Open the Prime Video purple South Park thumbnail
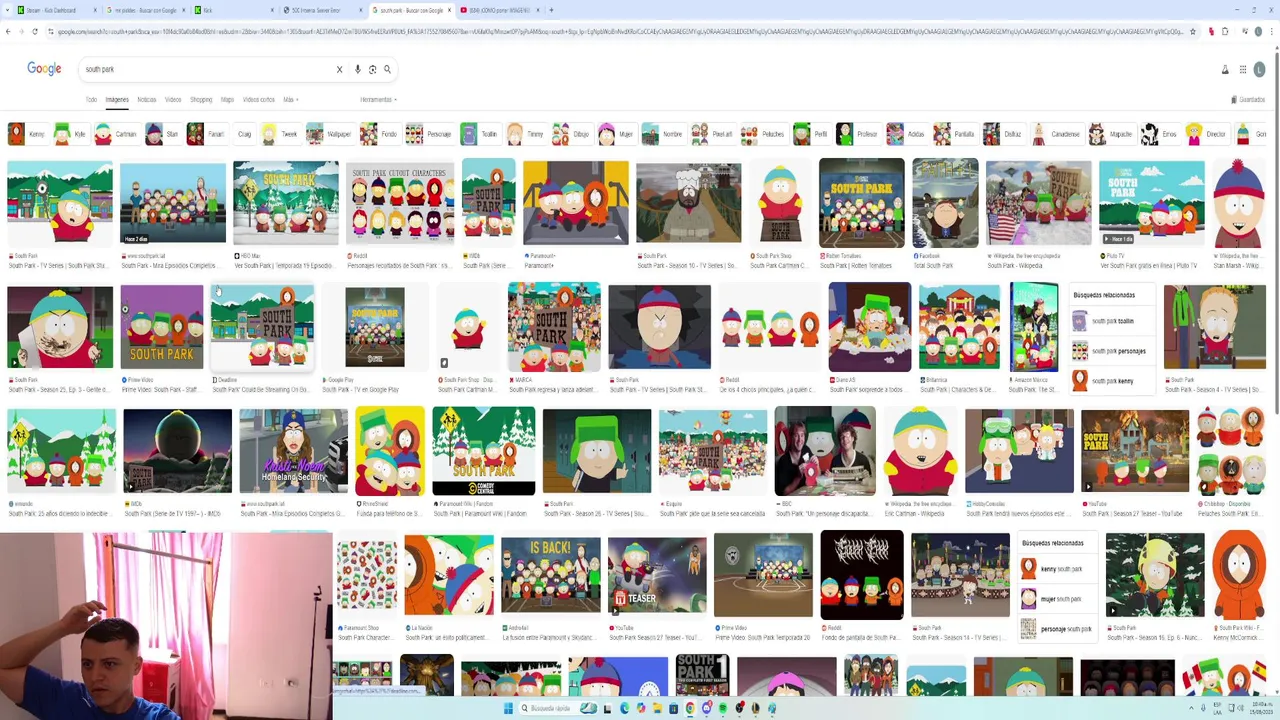 click(162, 327)
